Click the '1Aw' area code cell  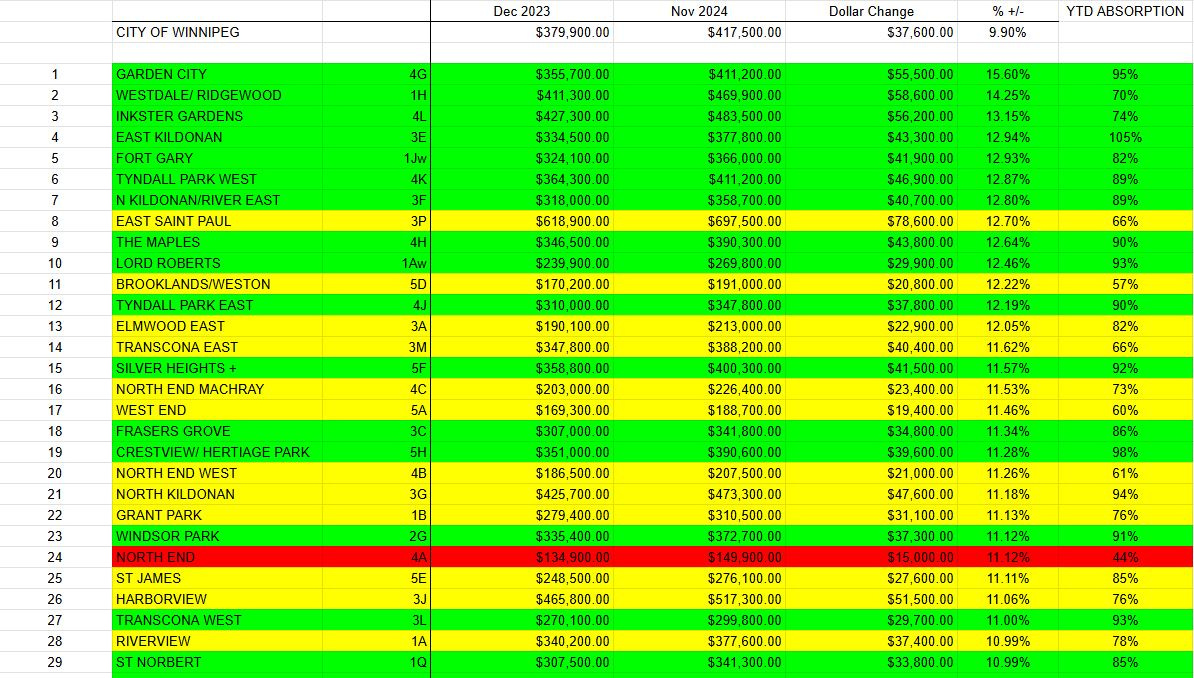point(376,263)
